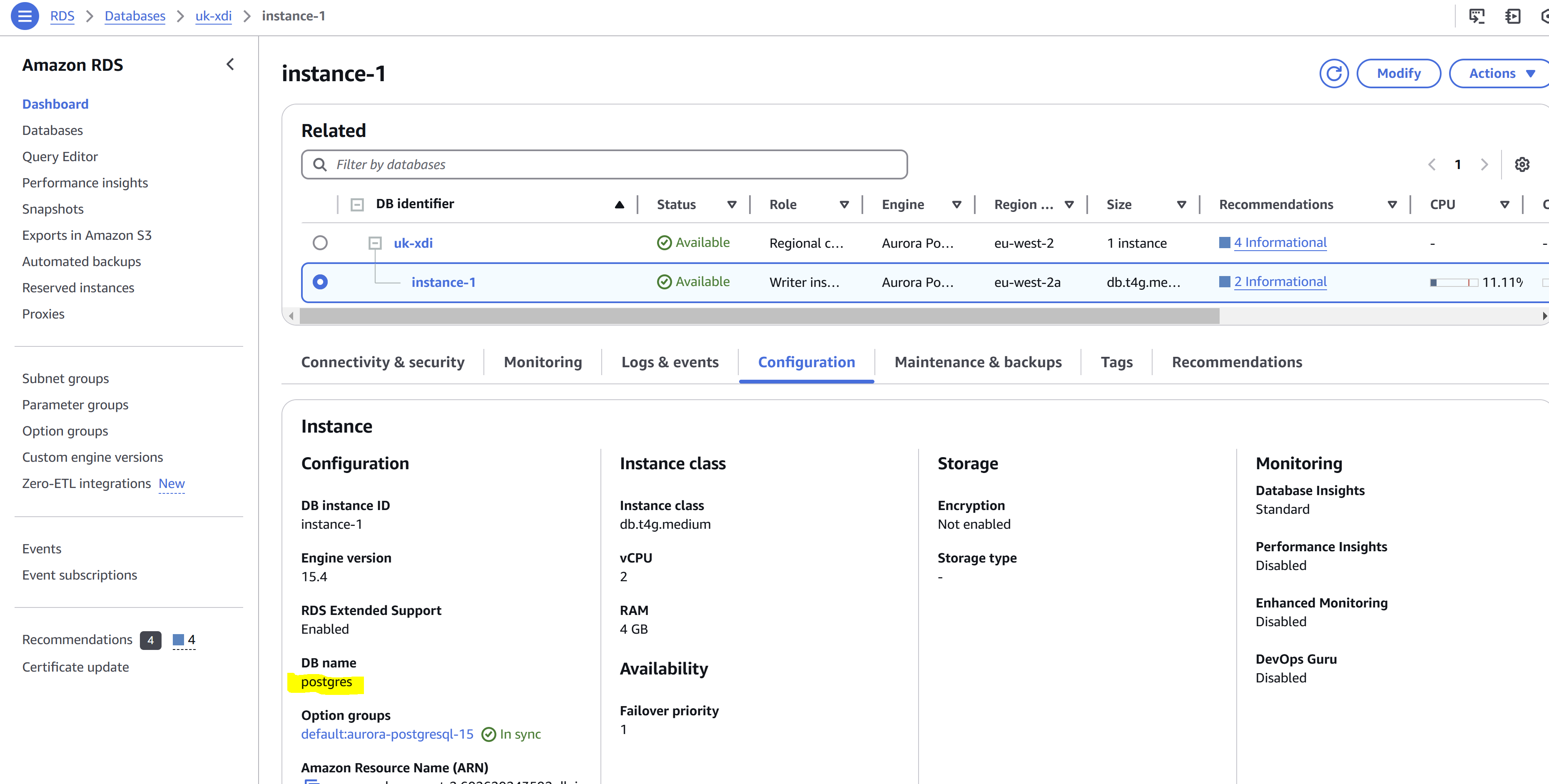This screenshot has height=784, width=1549.
Task: Open the Maintenance & backups tab
Action: coord(978,362)
